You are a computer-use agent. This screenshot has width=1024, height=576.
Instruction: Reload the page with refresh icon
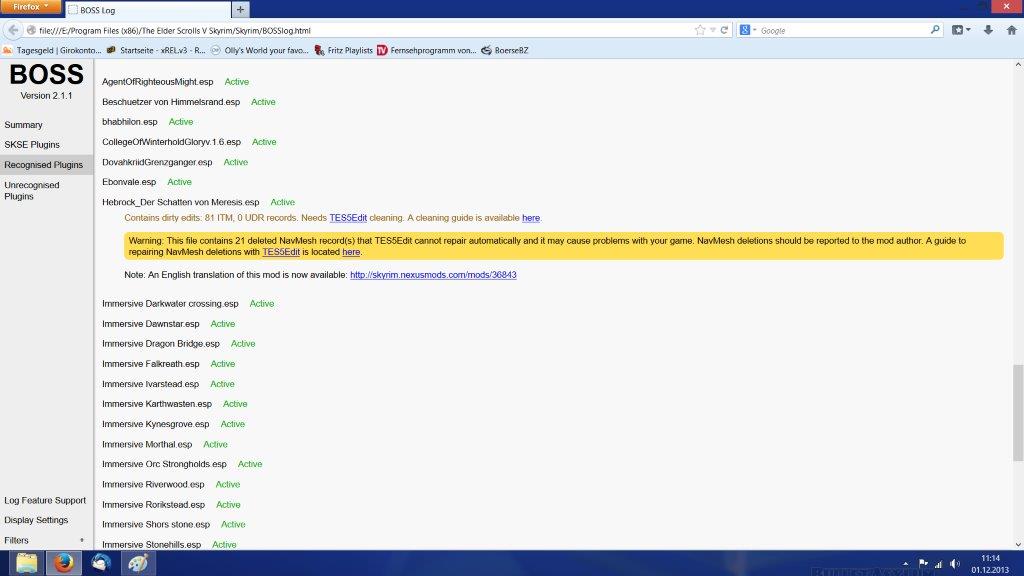tap(724, 30)
